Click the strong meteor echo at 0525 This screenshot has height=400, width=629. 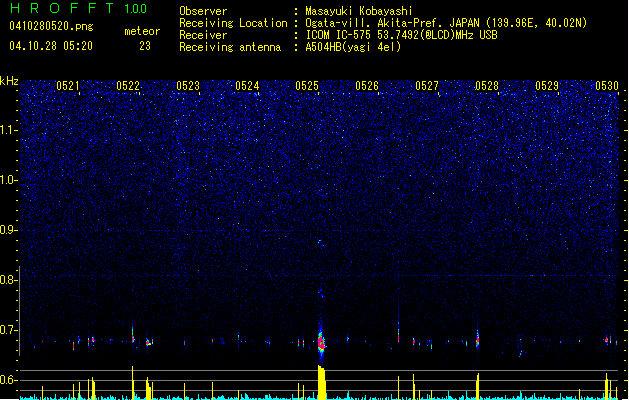pyautogui.click(x=321, y=343)
